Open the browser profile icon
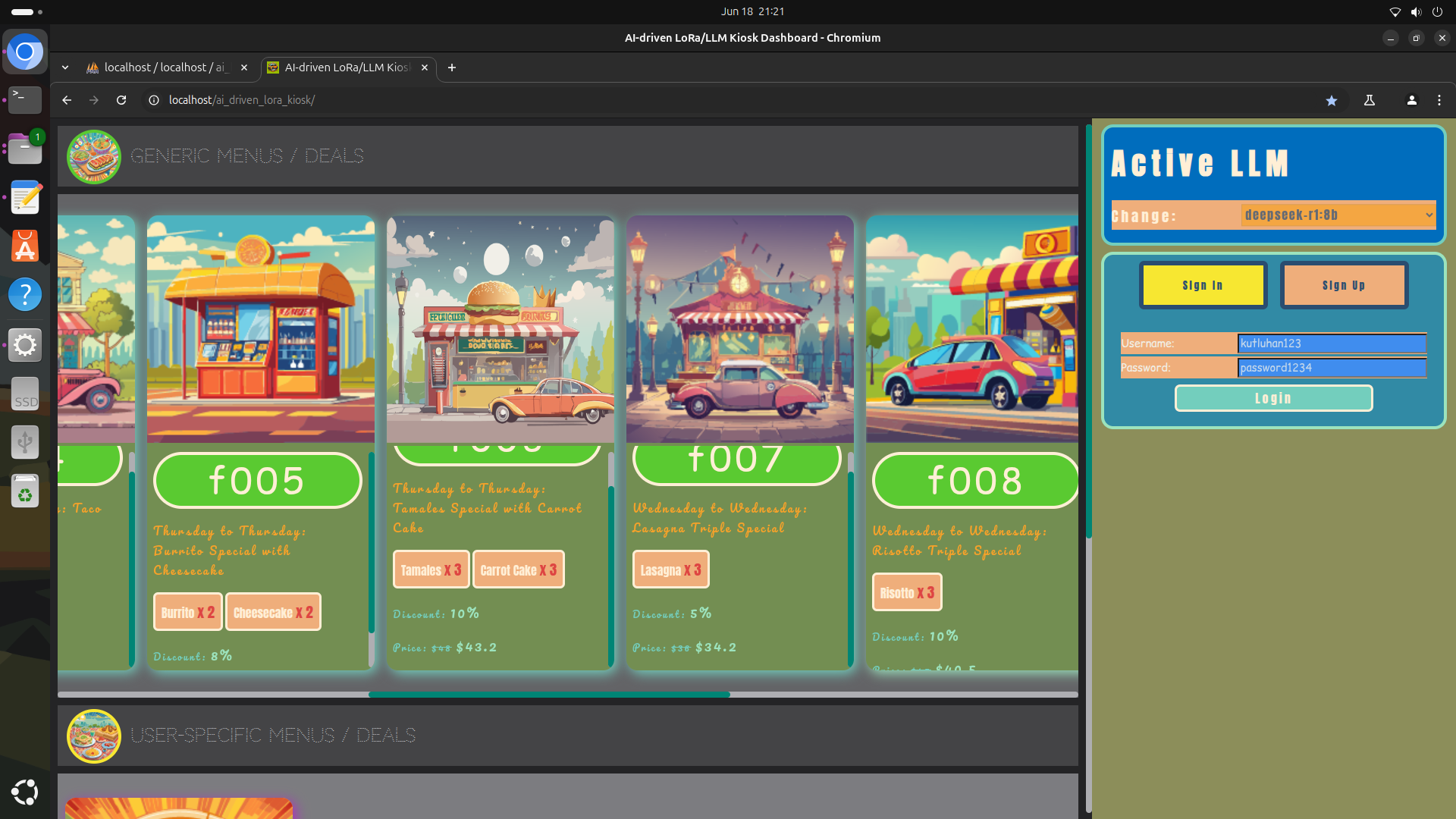This screenshot has width=1456, height=819. pyautogui.click(x=1411, y=100)
